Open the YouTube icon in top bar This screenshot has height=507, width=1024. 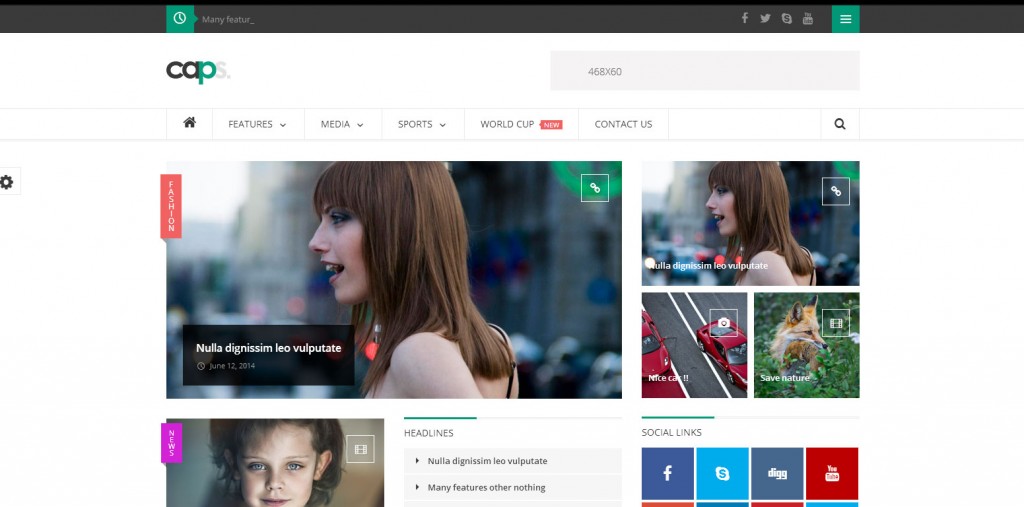[808, 18]
